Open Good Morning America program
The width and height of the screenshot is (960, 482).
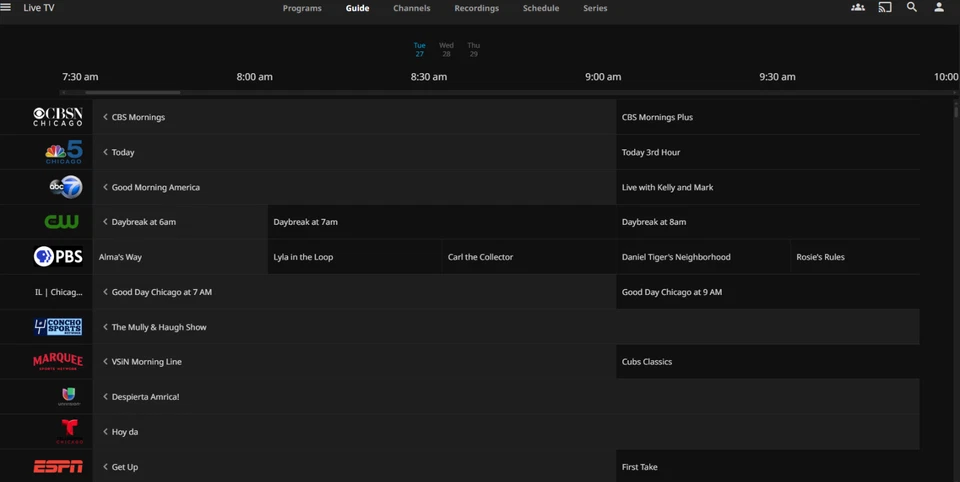point(354,187)
